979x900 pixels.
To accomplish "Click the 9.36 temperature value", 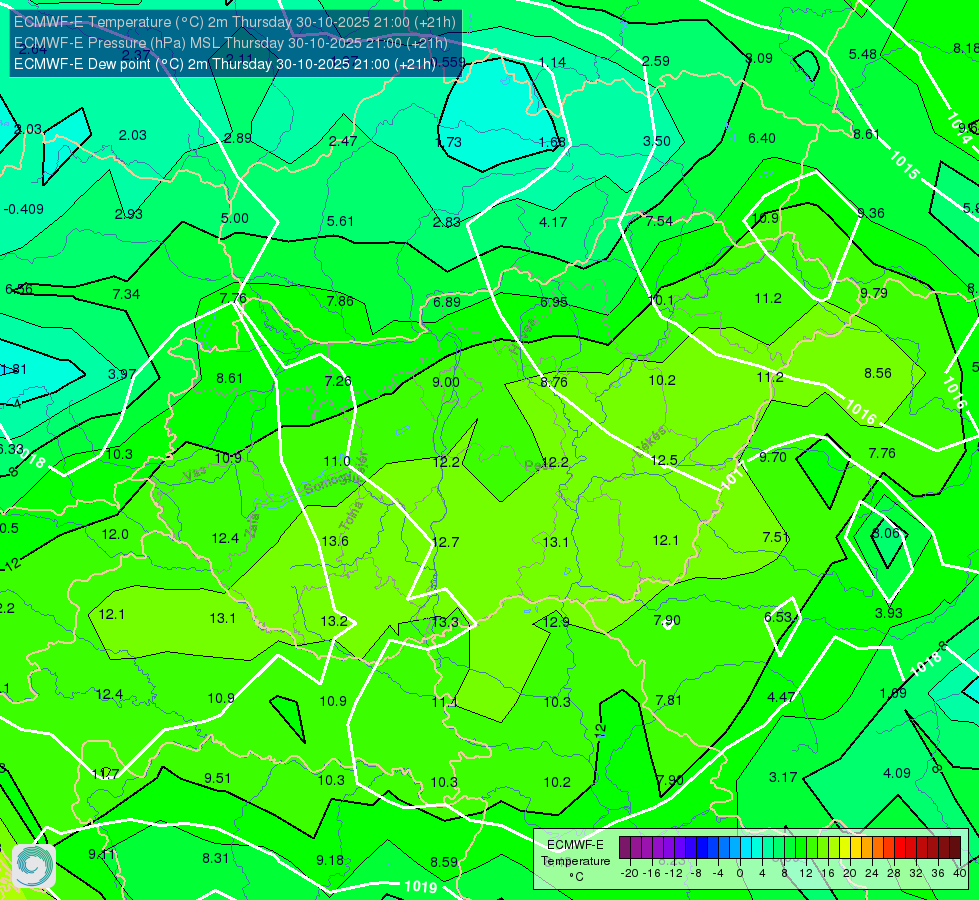I will tap(870, 214).
